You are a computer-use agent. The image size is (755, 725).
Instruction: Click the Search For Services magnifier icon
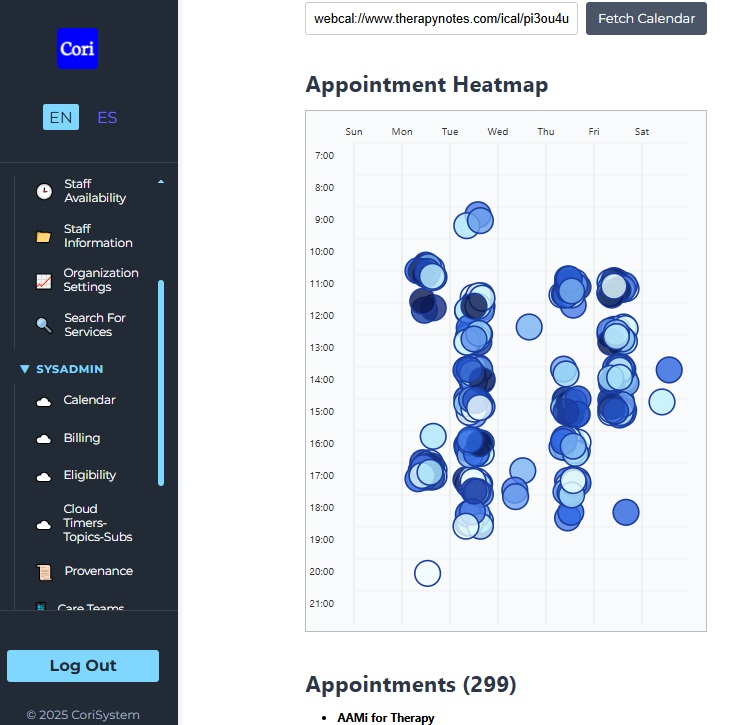(x=44, y=325)
